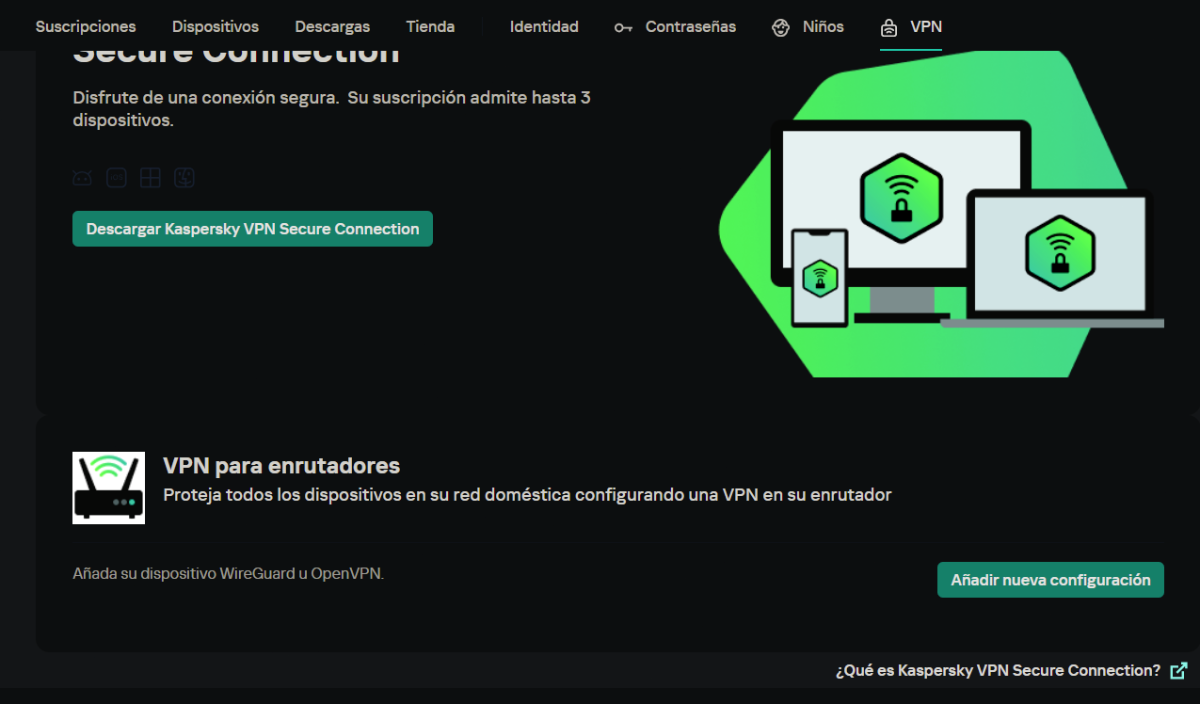Select the Identidad tab
Screen dimensions: 1200x704
click(544, 27)
